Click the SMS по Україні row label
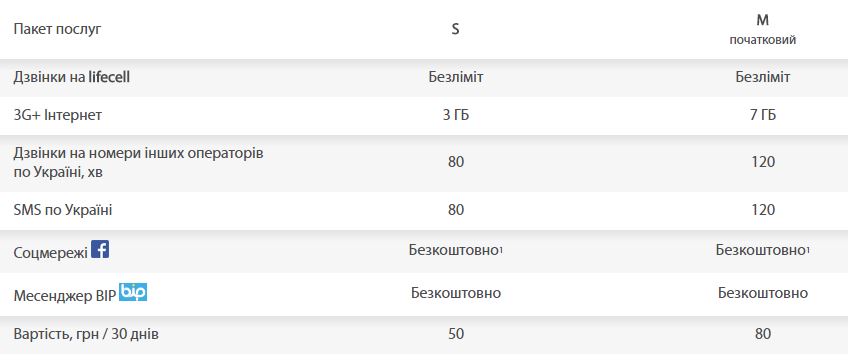This screenshot has width=848, height=360. pos(63,210)
